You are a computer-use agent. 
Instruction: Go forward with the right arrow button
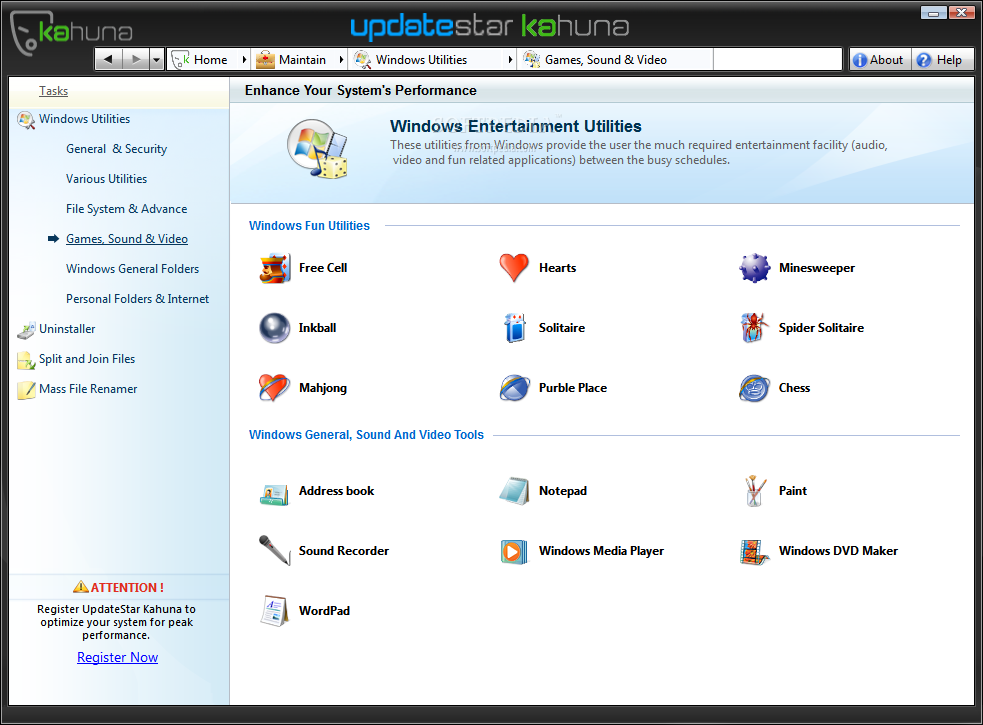(136, 60)
